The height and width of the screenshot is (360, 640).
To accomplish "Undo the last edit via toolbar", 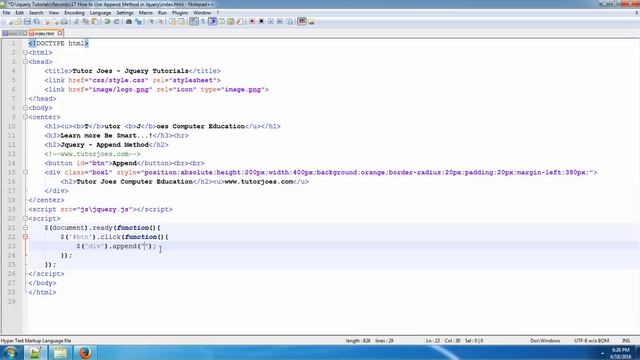I will point(107,22).
